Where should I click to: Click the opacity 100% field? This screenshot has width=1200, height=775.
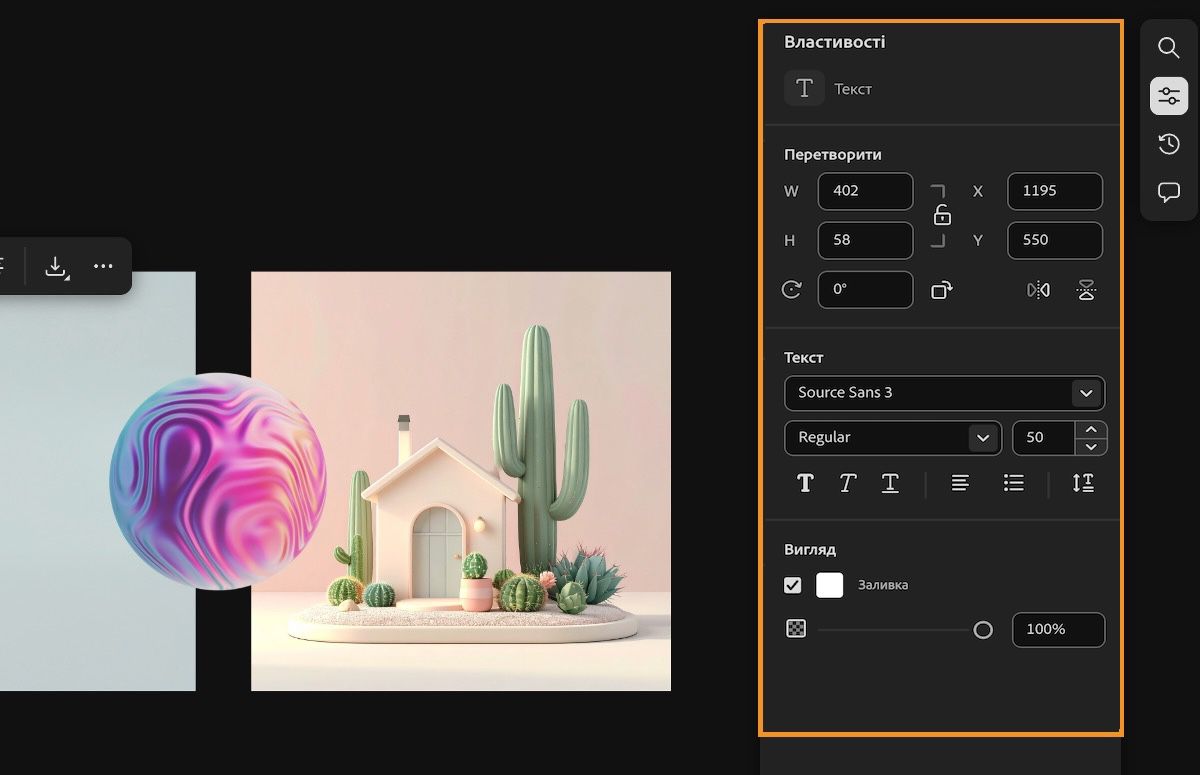1058,629
